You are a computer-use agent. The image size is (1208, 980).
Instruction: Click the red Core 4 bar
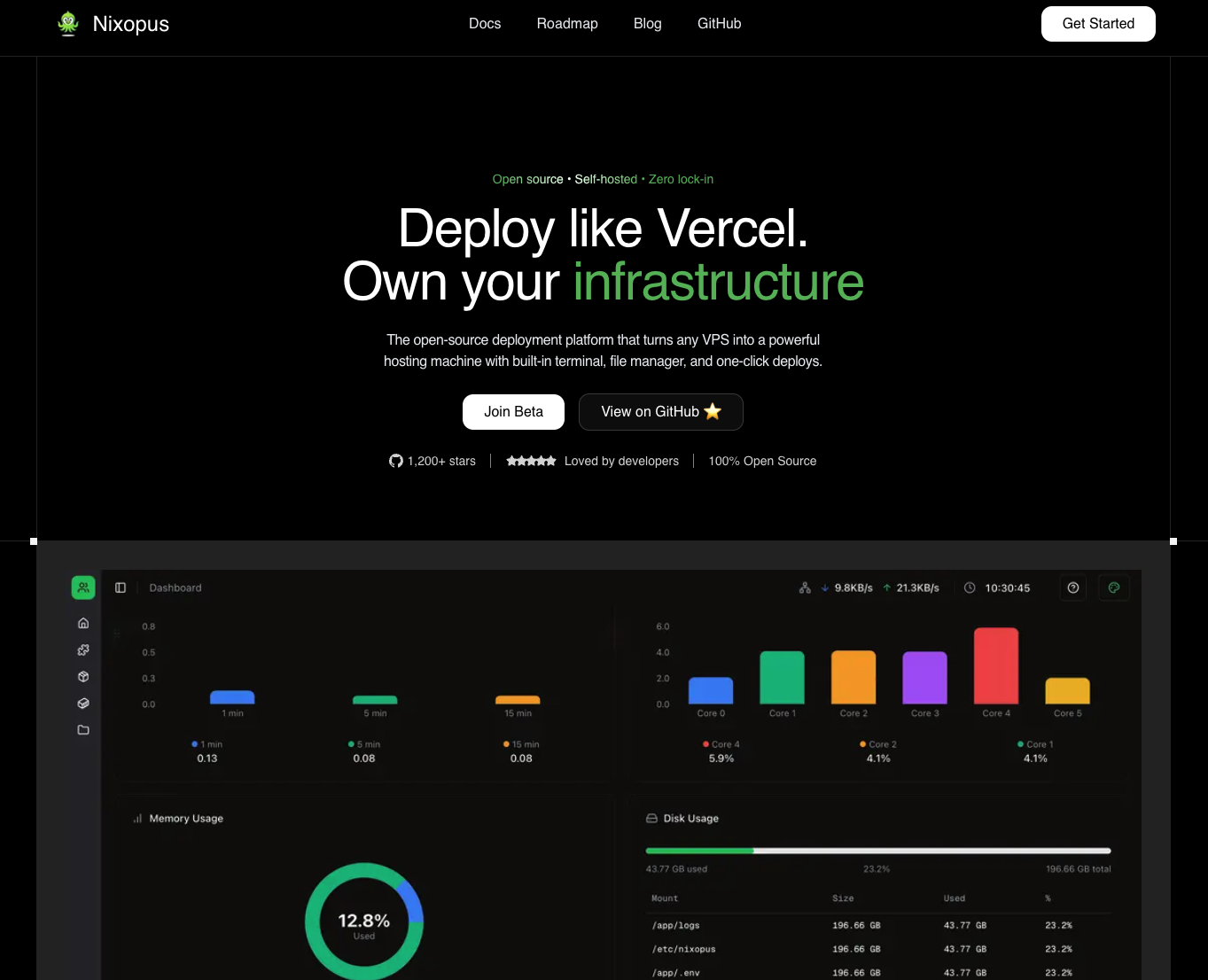click(996, 665)
